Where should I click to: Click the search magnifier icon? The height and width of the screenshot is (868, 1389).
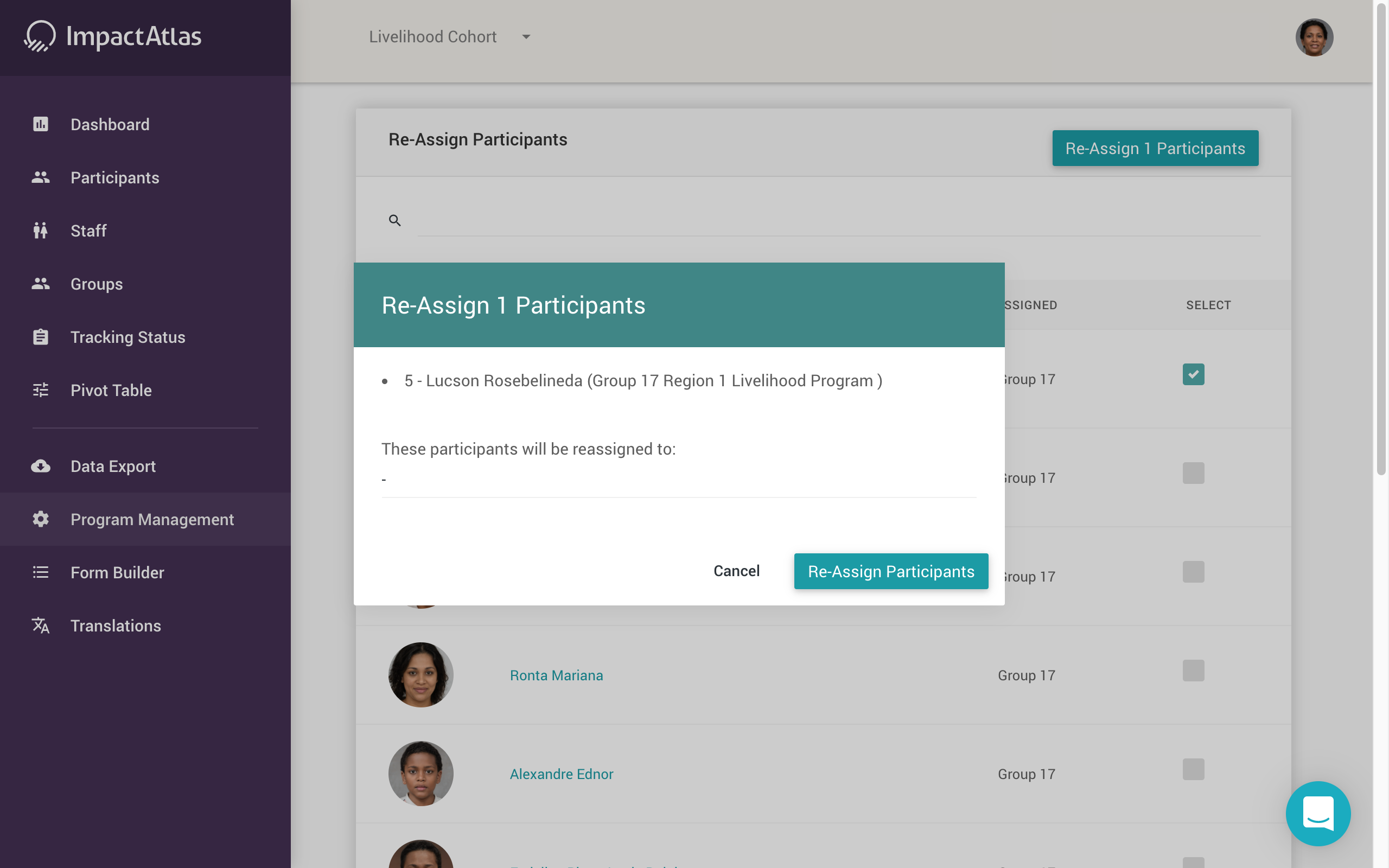click(x=394, y=220)
